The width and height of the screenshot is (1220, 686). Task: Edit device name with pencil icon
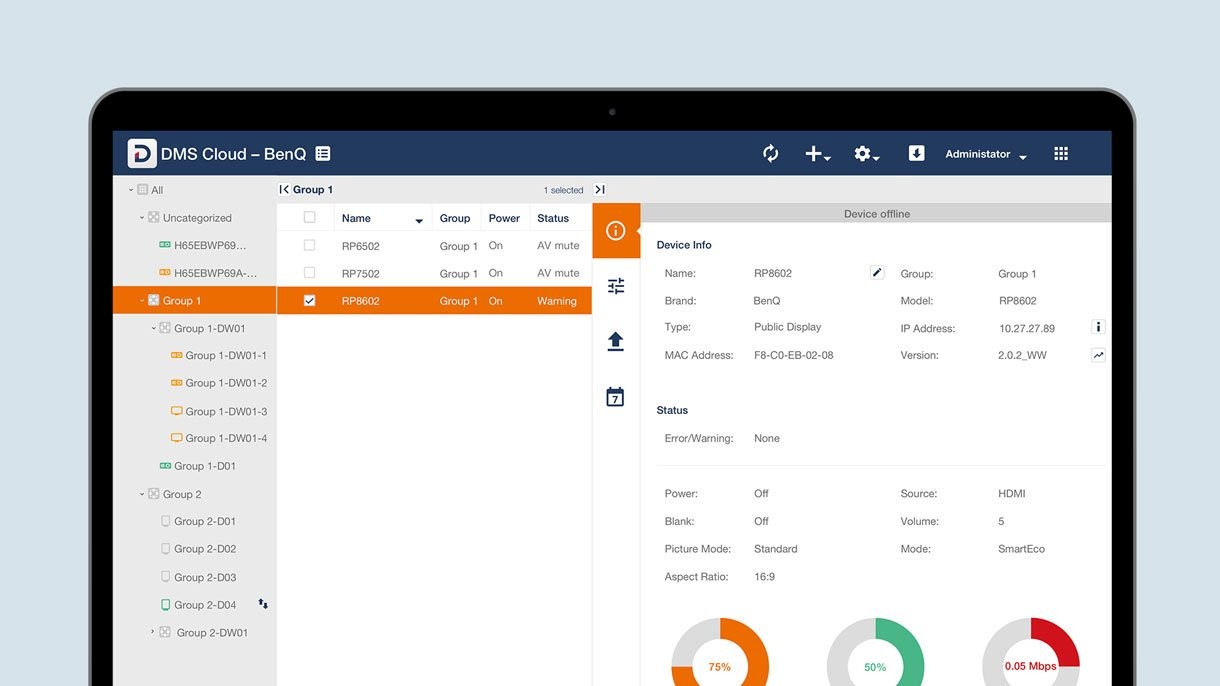coord(877,273)
